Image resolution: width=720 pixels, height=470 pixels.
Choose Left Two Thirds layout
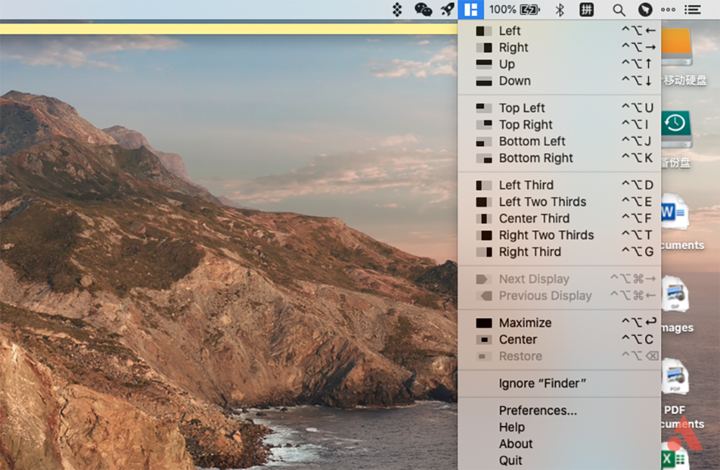coord(542,202)
